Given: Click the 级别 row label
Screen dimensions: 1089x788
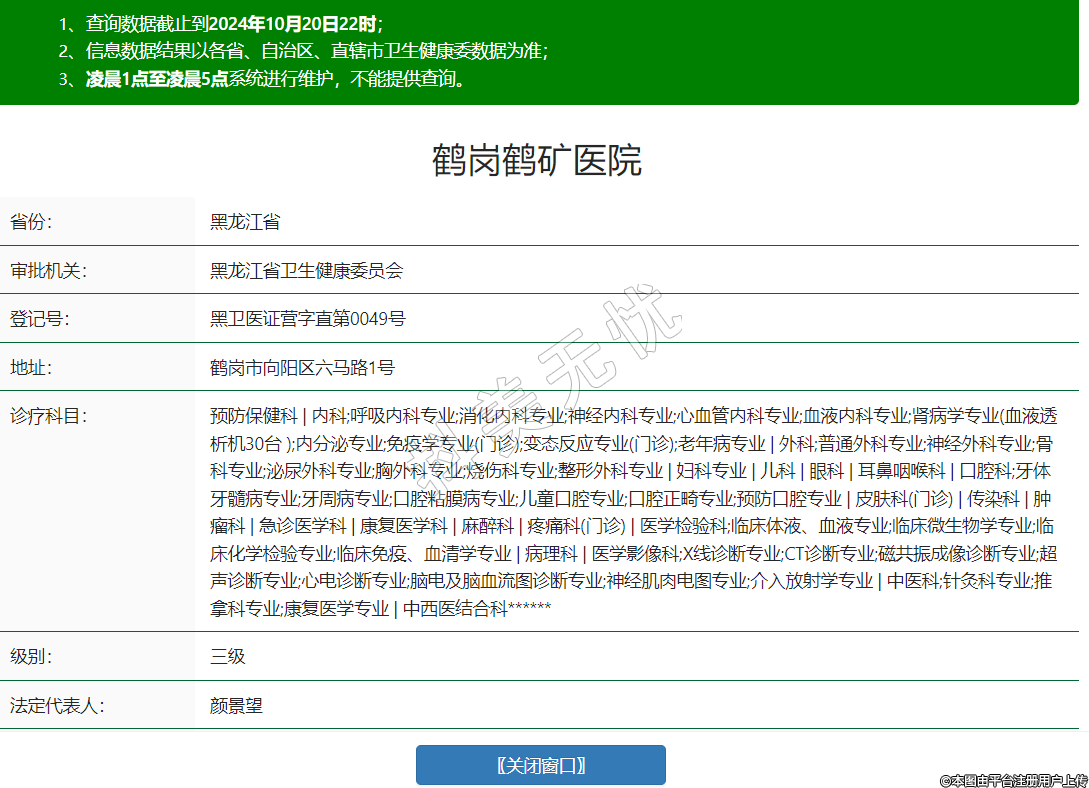Looking at the screenshot, I should tap(31, 657).
